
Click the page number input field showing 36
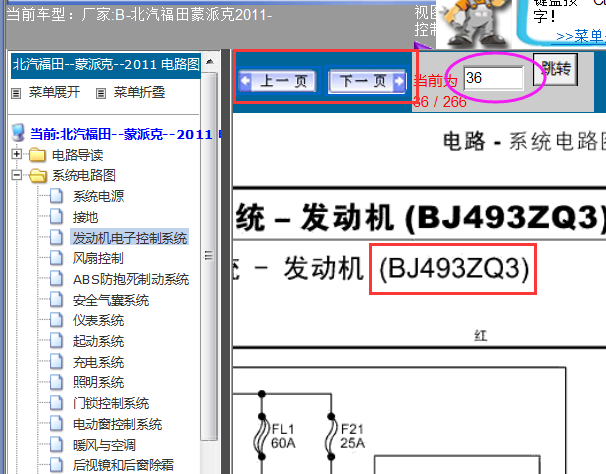point(494,78)
